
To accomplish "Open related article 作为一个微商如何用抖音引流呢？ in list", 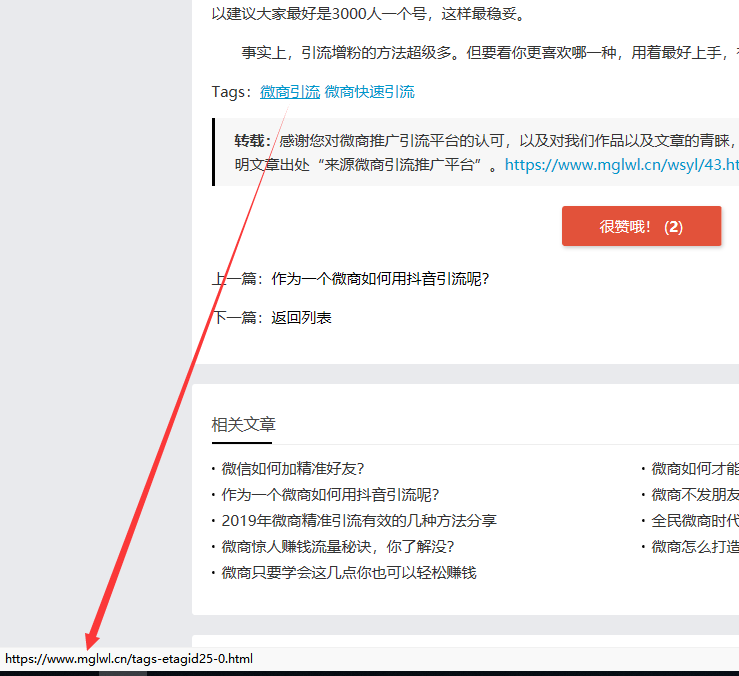I will [x=330, y=494].
